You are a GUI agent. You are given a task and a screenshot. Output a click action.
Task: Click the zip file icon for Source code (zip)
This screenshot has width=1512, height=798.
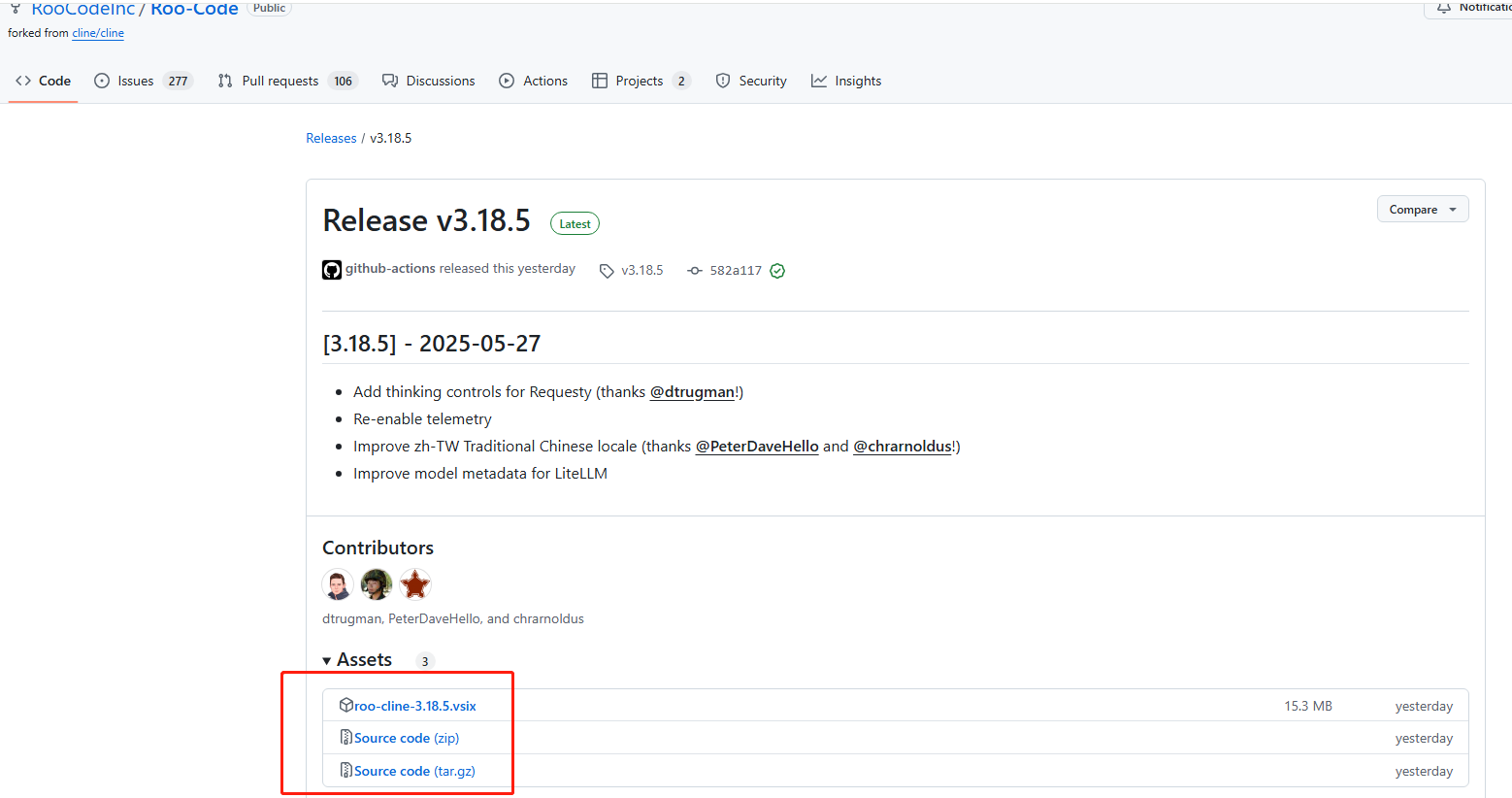345,738
